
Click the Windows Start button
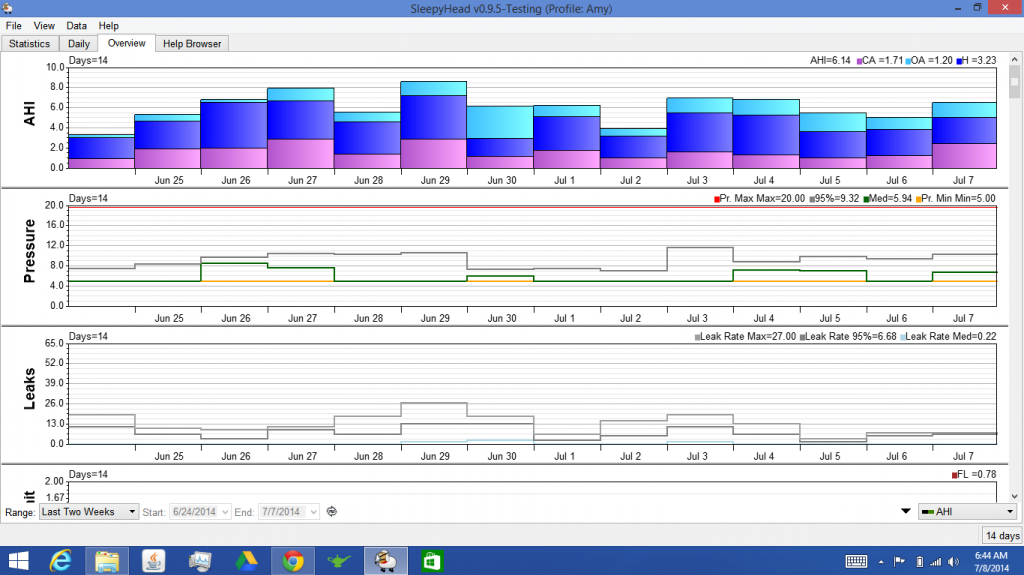[x=19, y=561]
